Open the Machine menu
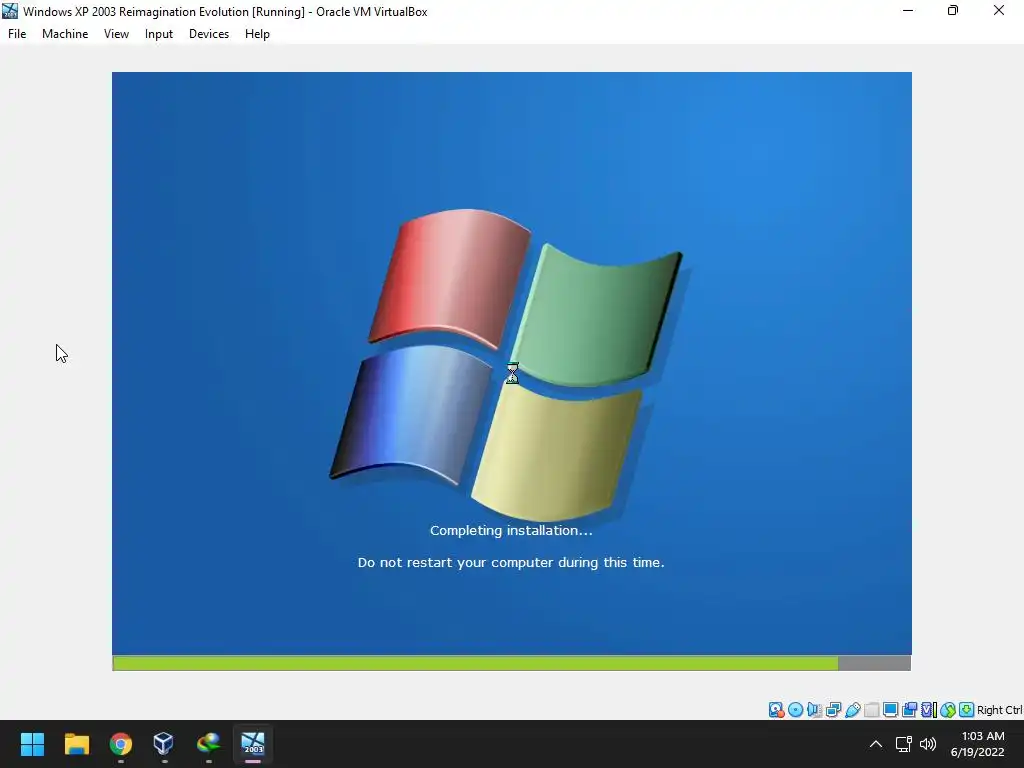 point(65,34)
